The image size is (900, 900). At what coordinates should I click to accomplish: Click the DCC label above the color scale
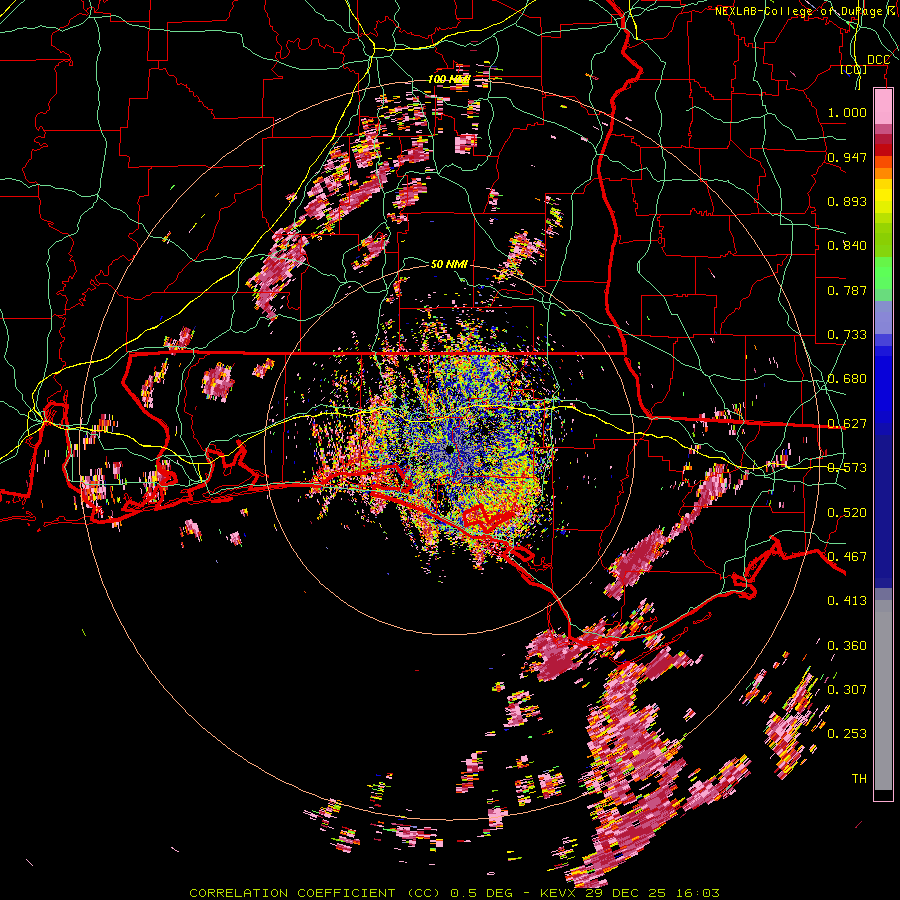click(x=878, y=60)
